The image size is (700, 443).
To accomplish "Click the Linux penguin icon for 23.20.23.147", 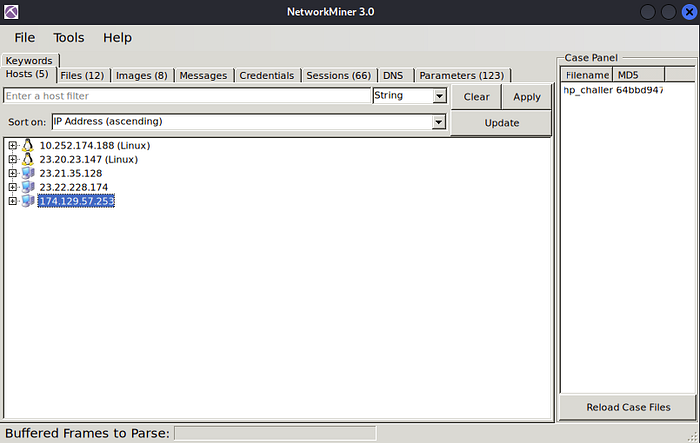I will pyautogui.click(x=28, y=159).
